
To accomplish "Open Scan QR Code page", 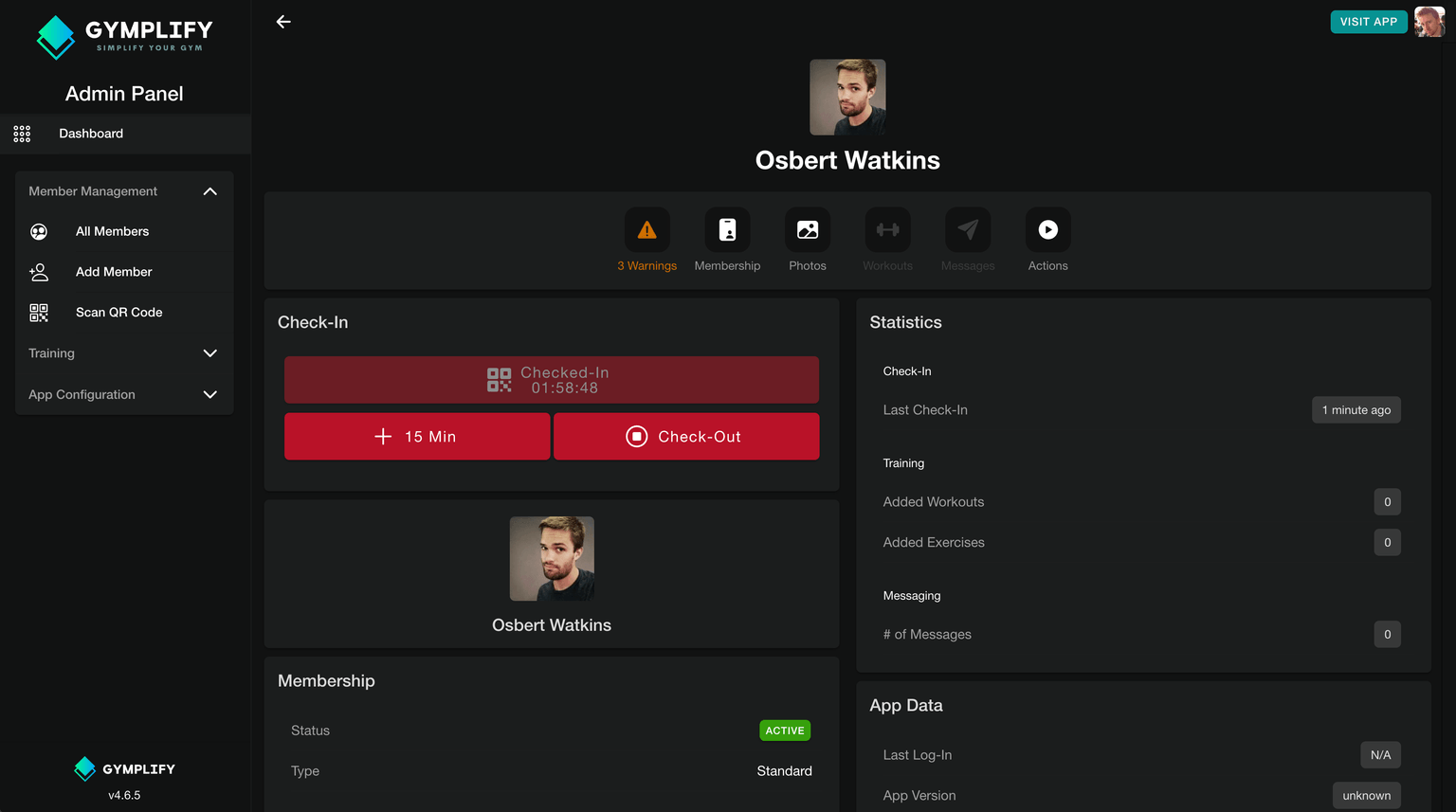I will 118,313.
